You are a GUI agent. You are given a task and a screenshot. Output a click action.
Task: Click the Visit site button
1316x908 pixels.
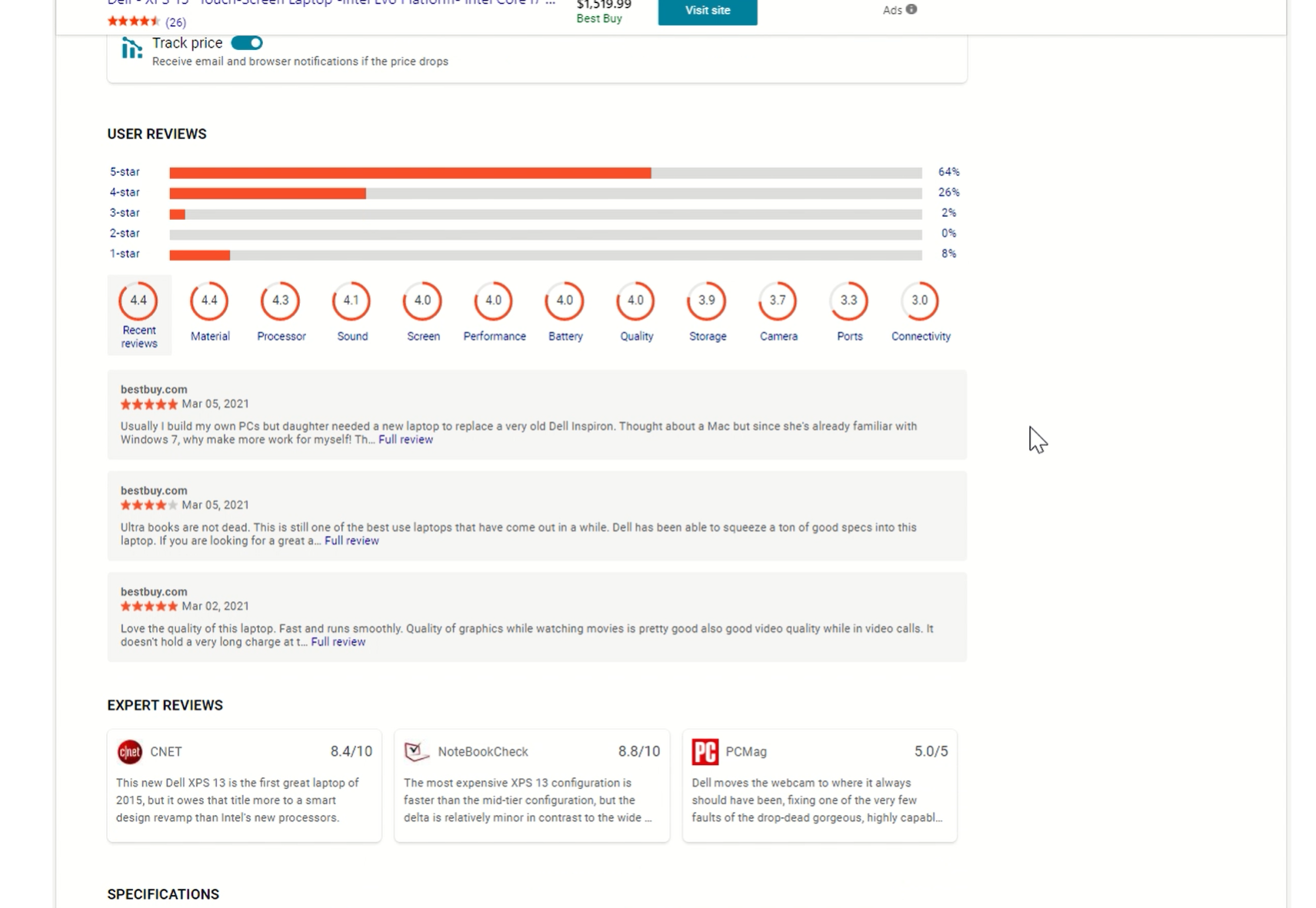click(706, 12)
